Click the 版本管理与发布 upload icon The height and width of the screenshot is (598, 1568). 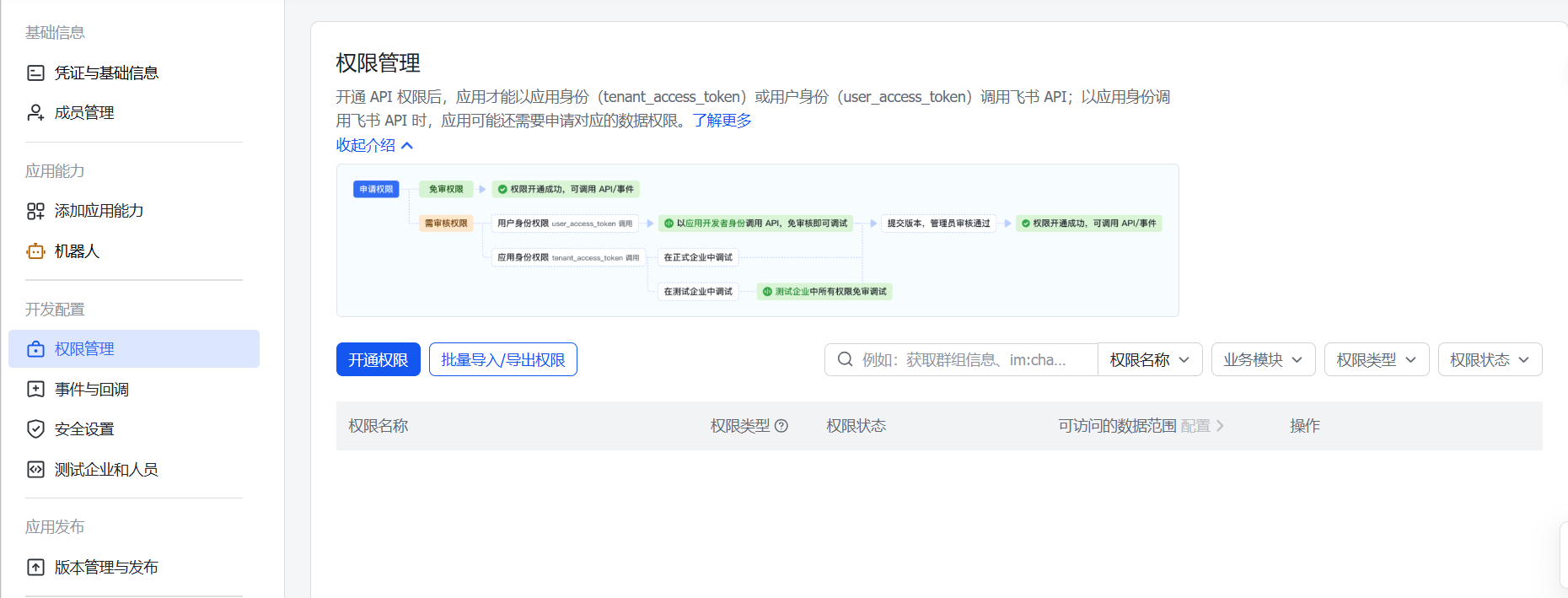[x=35, y=568]
